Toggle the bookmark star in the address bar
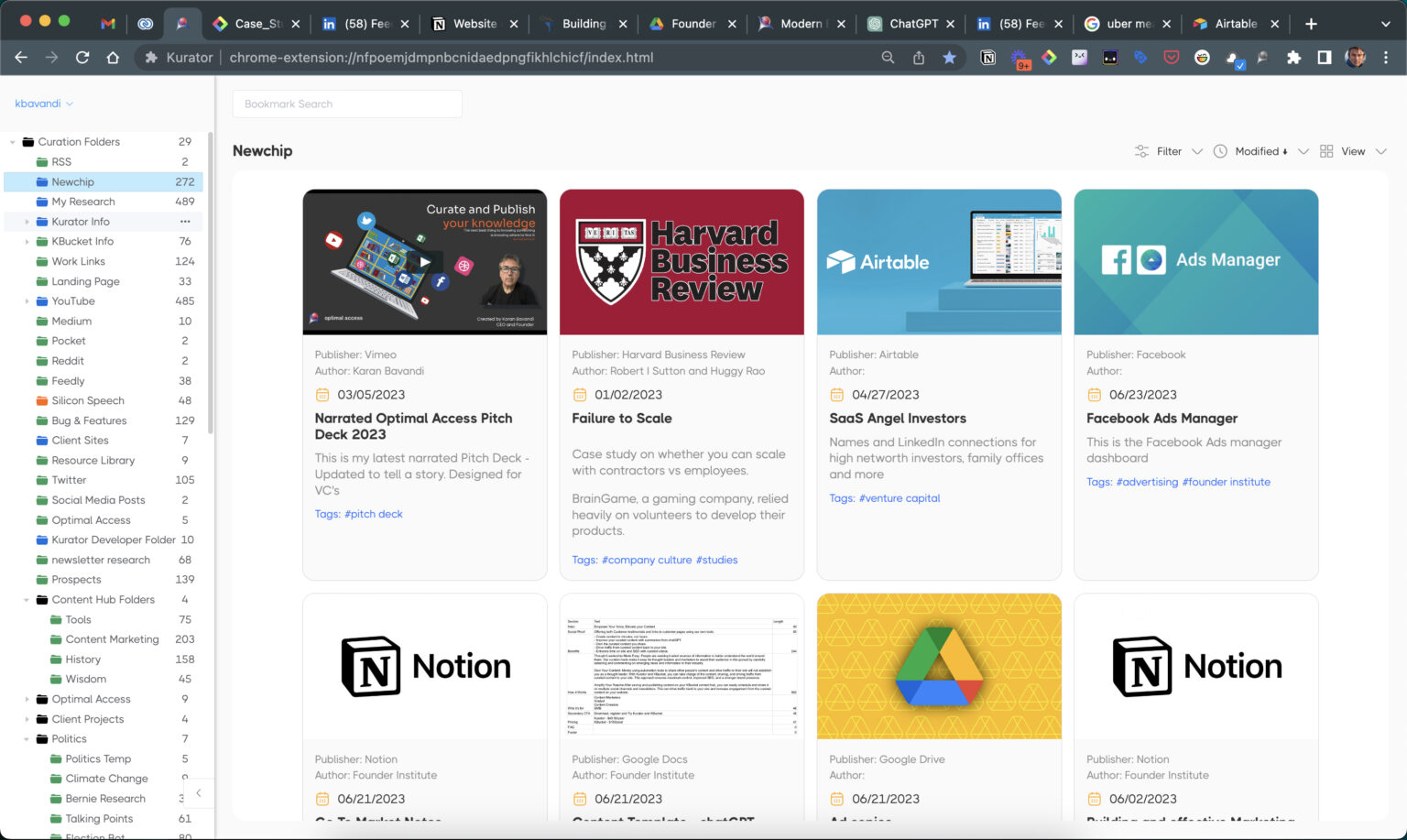 pyautogui.click(x=950, y=58)
